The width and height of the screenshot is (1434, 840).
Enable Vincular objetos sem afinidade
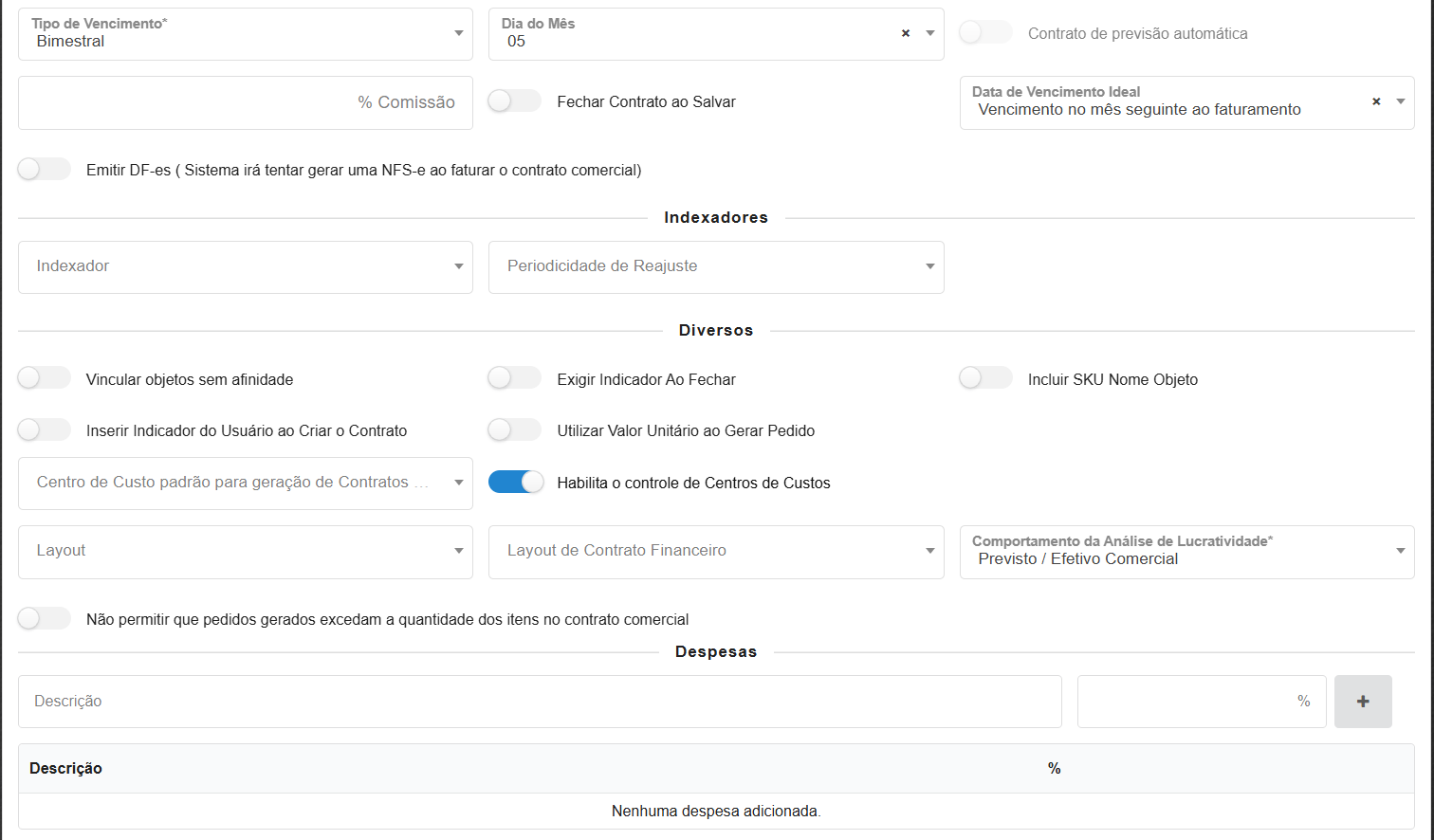(x=45, y=378)
